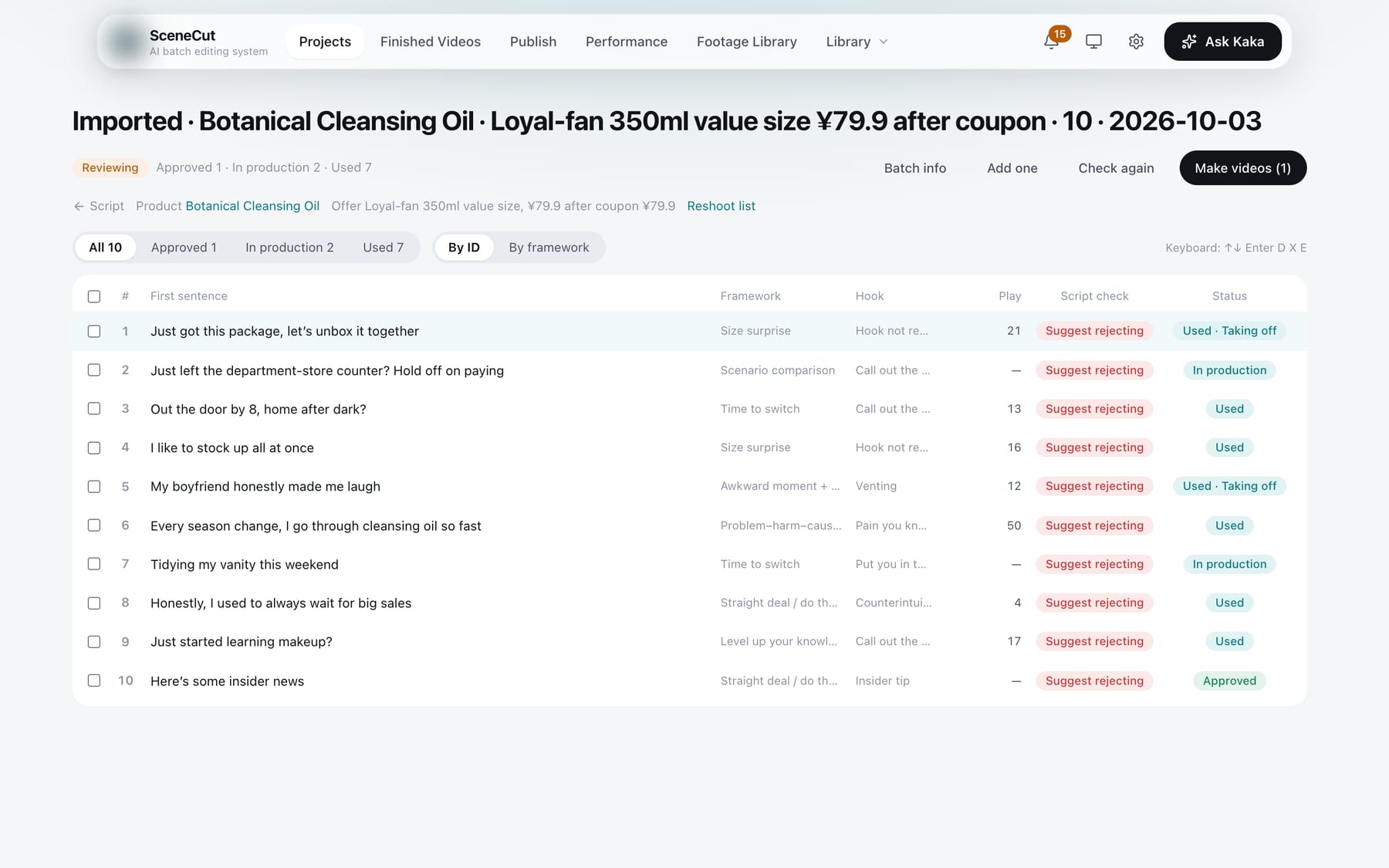Click the Reviewing status badge

click(110, 167)
